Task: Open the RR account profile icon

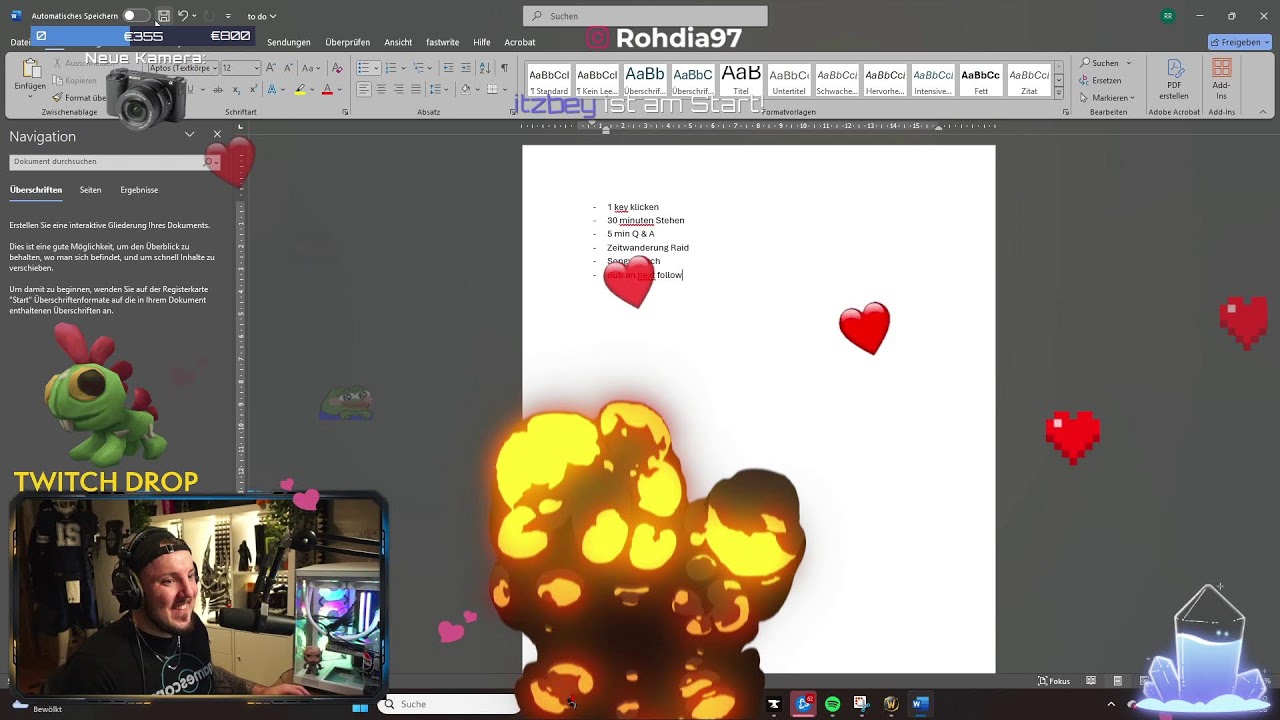Action: [x=1168, y=16]
